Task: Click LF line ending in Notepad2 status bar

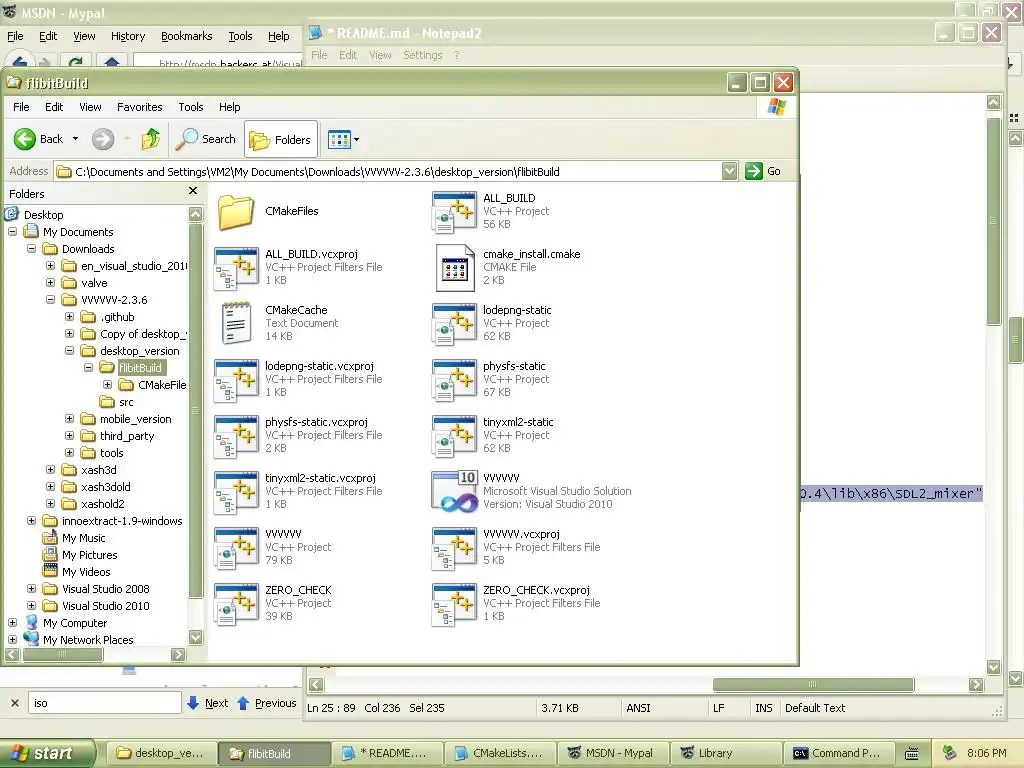Action: tap(719, 708)
